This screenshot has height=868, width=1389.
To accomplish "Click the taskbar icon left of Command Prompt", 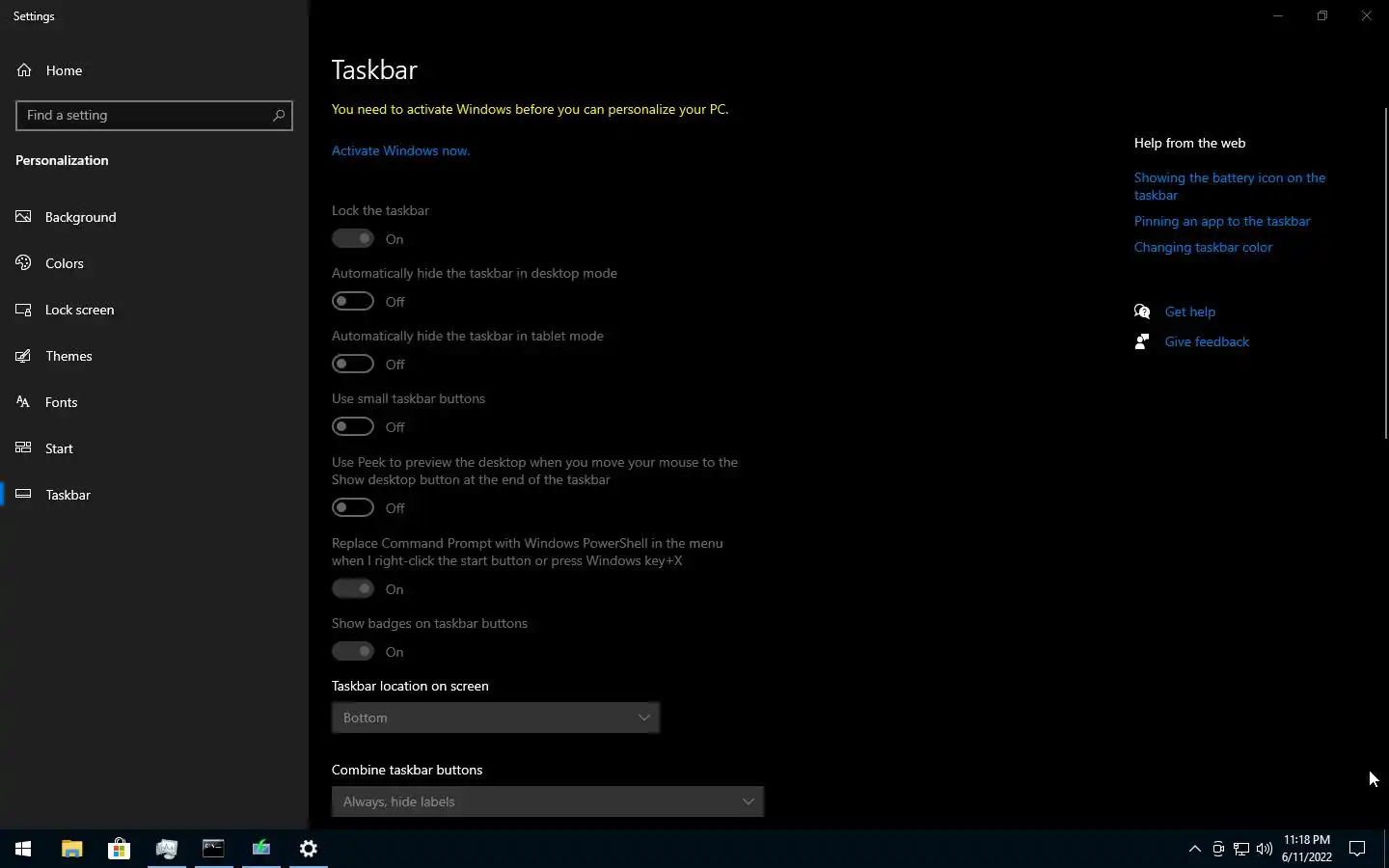I will click(x=166, y=849).
